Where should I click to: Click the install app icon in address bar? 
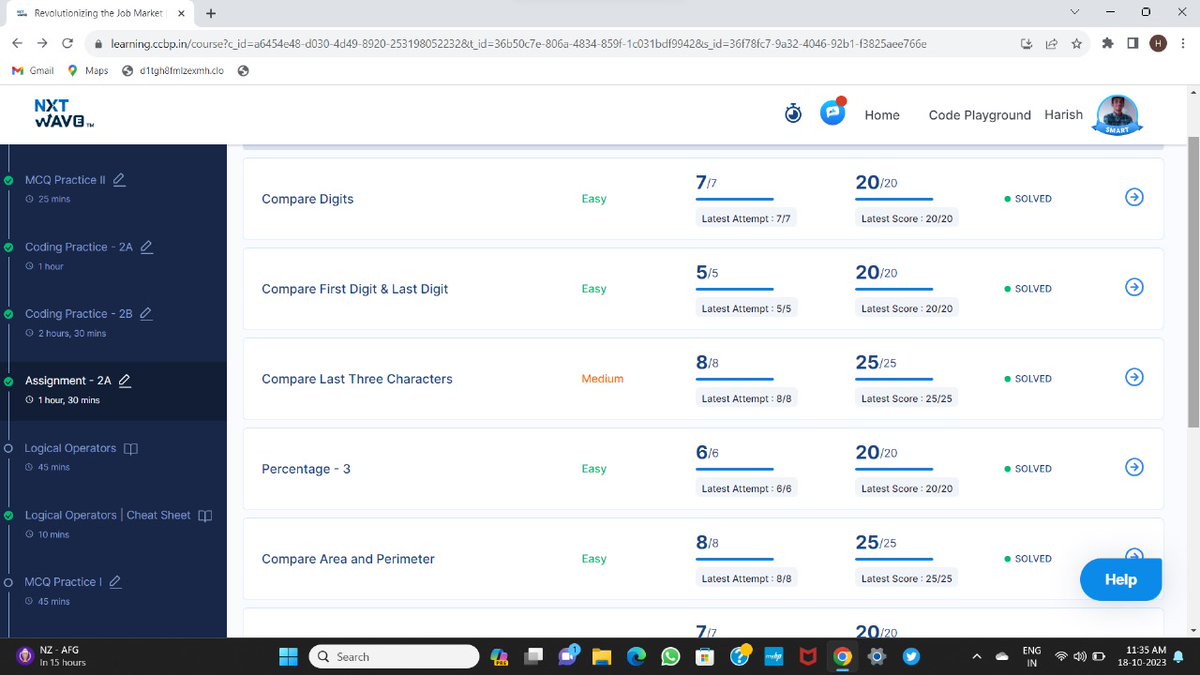(1027, 43)
